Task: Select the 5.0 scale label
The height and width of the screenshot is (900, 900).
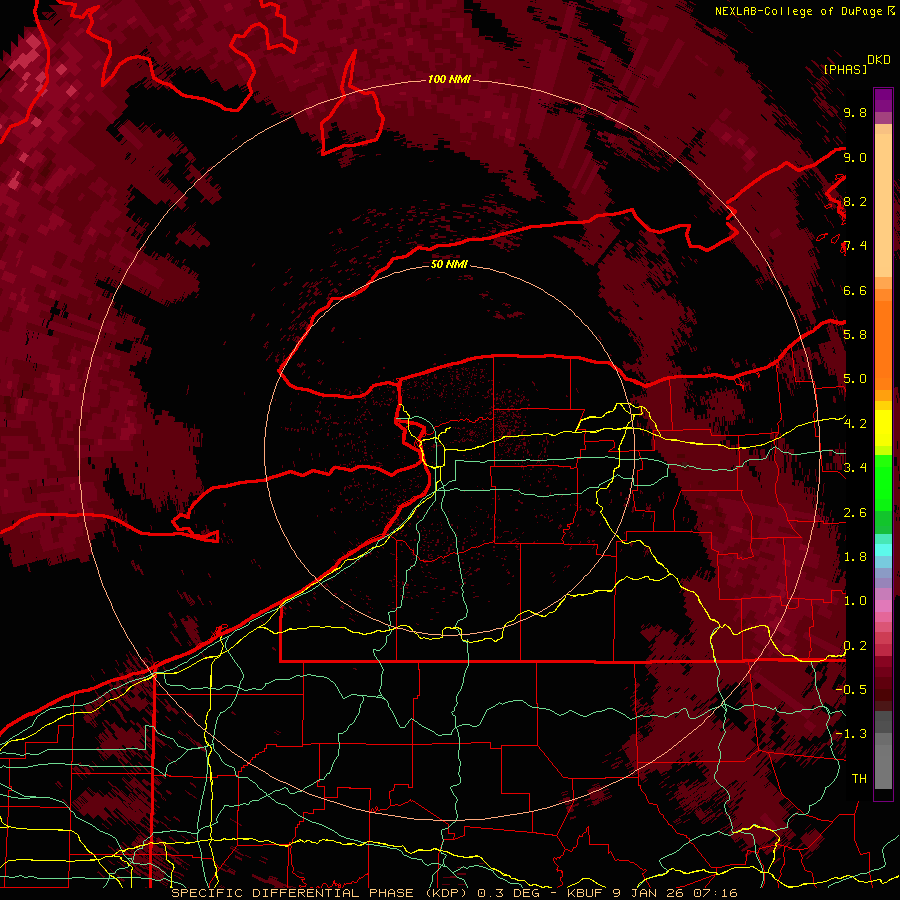Action: click(855, 379)
